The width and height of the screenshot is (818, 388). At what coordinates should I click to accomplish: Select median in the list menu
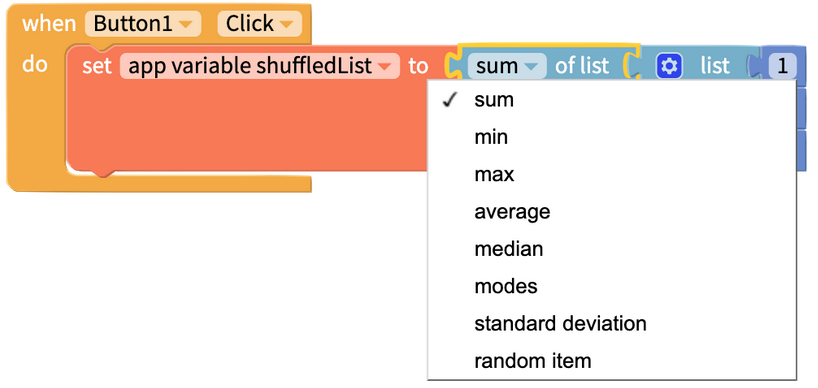(612, 249)
